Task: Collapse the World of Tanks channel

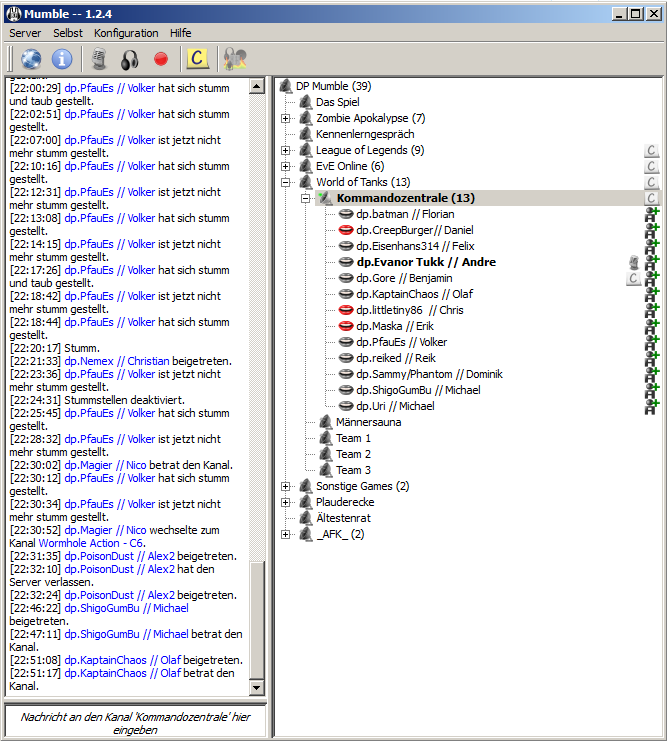Action: coord(286,182)
